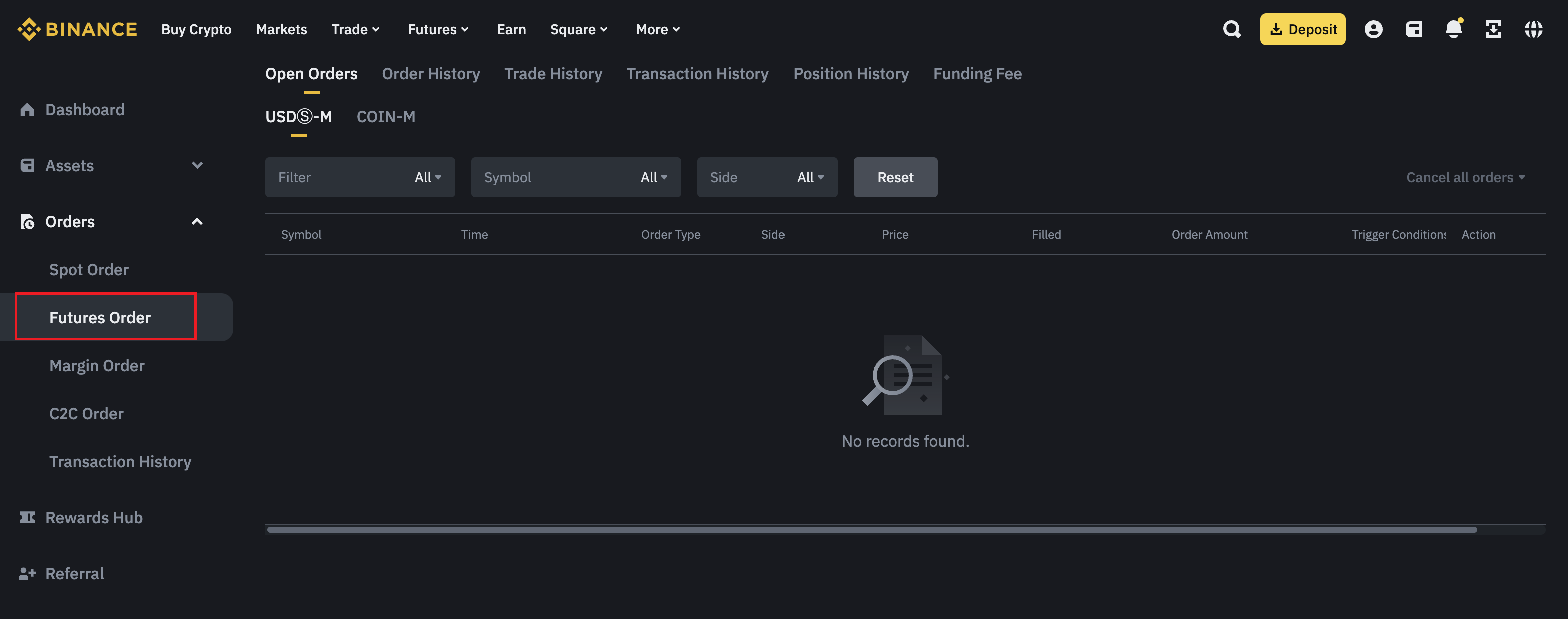Click the Referral person-plus icon
1568x619 pixels.
(x=27, y=574)
